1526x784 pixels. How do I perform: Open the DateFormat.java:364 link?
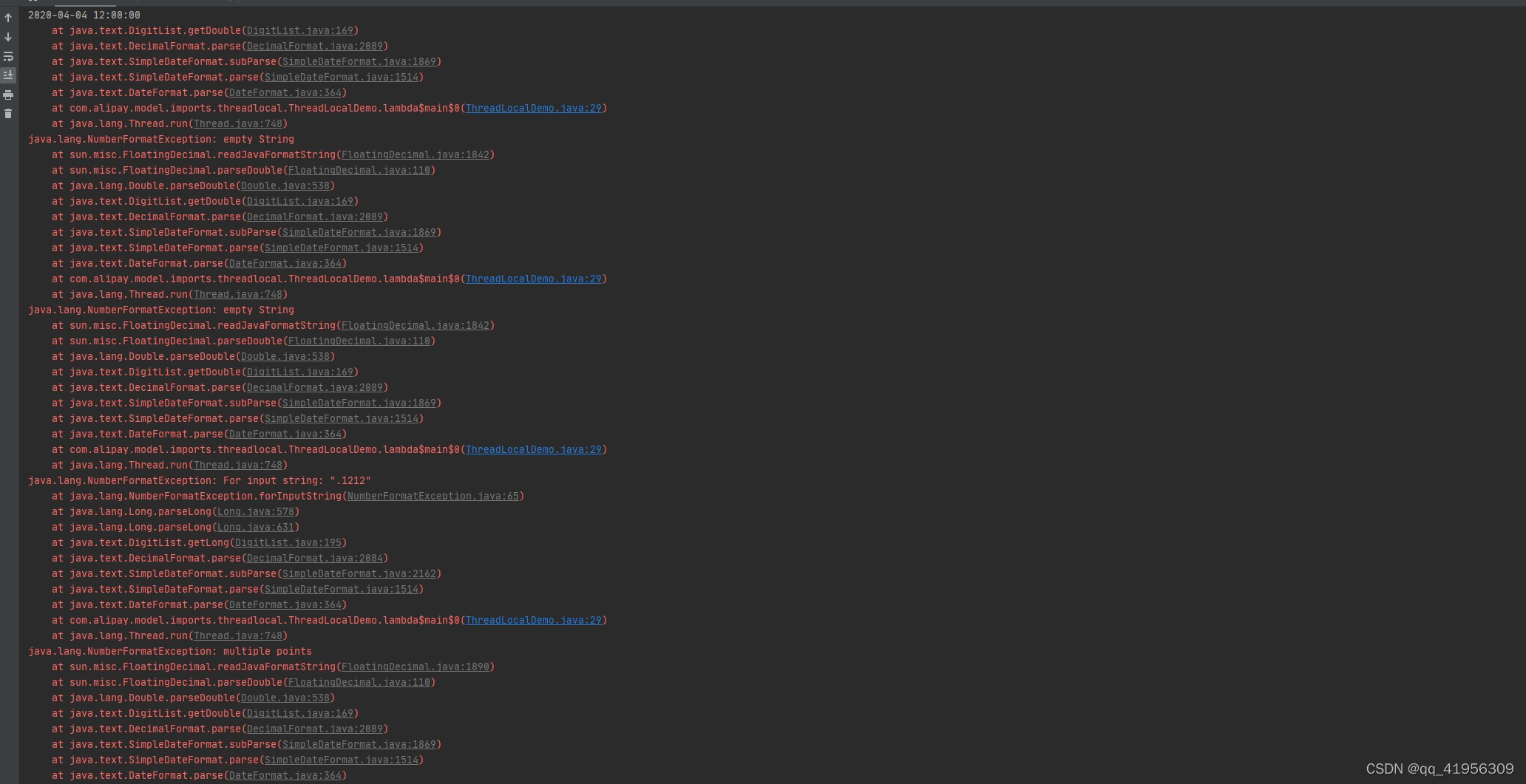285,92
